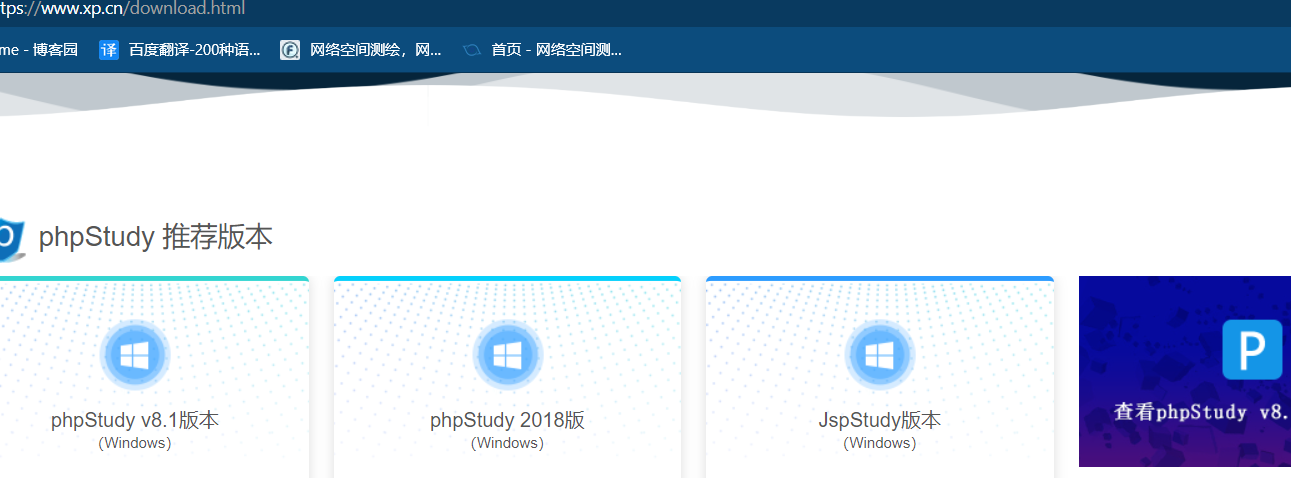Viewport: 1291px width, 478px height.
Task: Click Windows icon on phpStudy 2018 card
Action: click(508, 354)
